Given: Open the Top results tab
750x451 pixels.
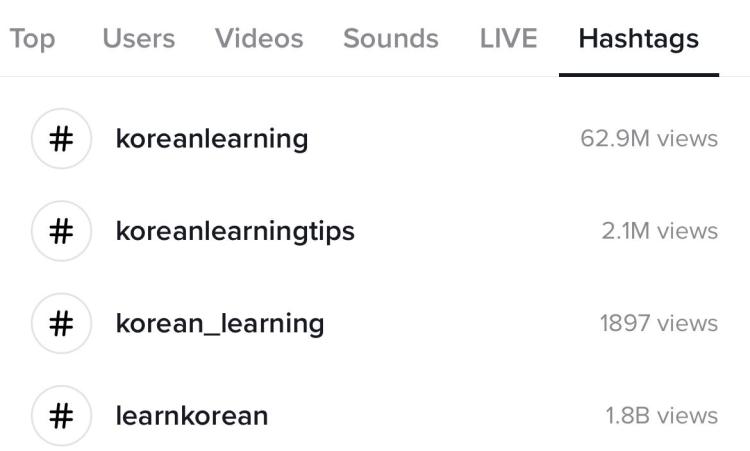Looking at the screenshot, I should click(x=32, y=38).
